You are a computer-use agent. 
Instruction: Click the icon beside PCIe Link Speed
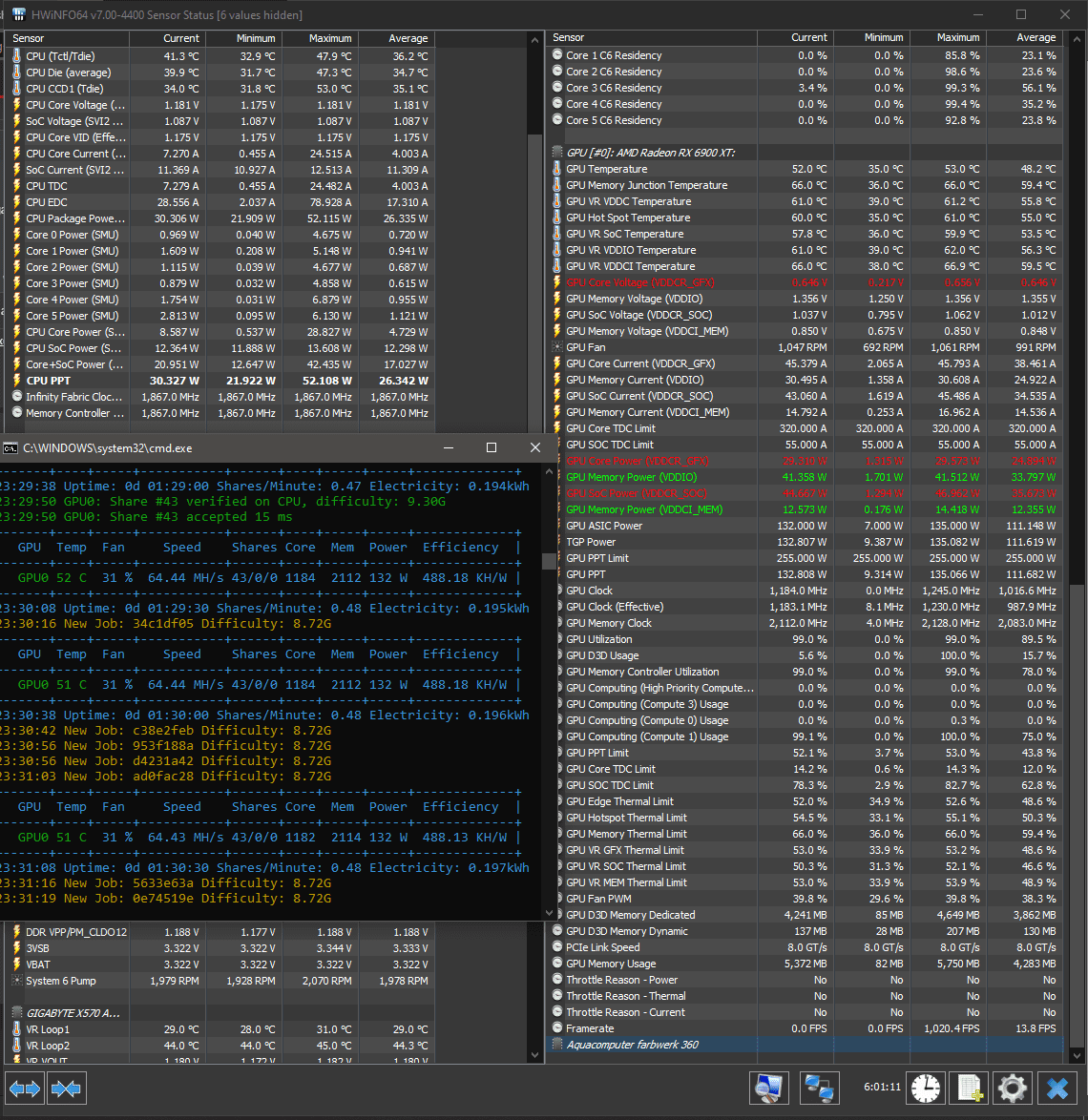pyautogui.click(x=557, y=947)
